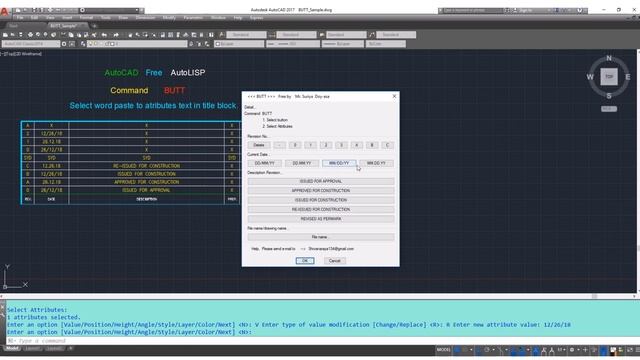Viewport: 640px width, 360px height.
Task: Click the Layer Properties Manager icon
Action: pyautogui.click(x=83, y=44)
